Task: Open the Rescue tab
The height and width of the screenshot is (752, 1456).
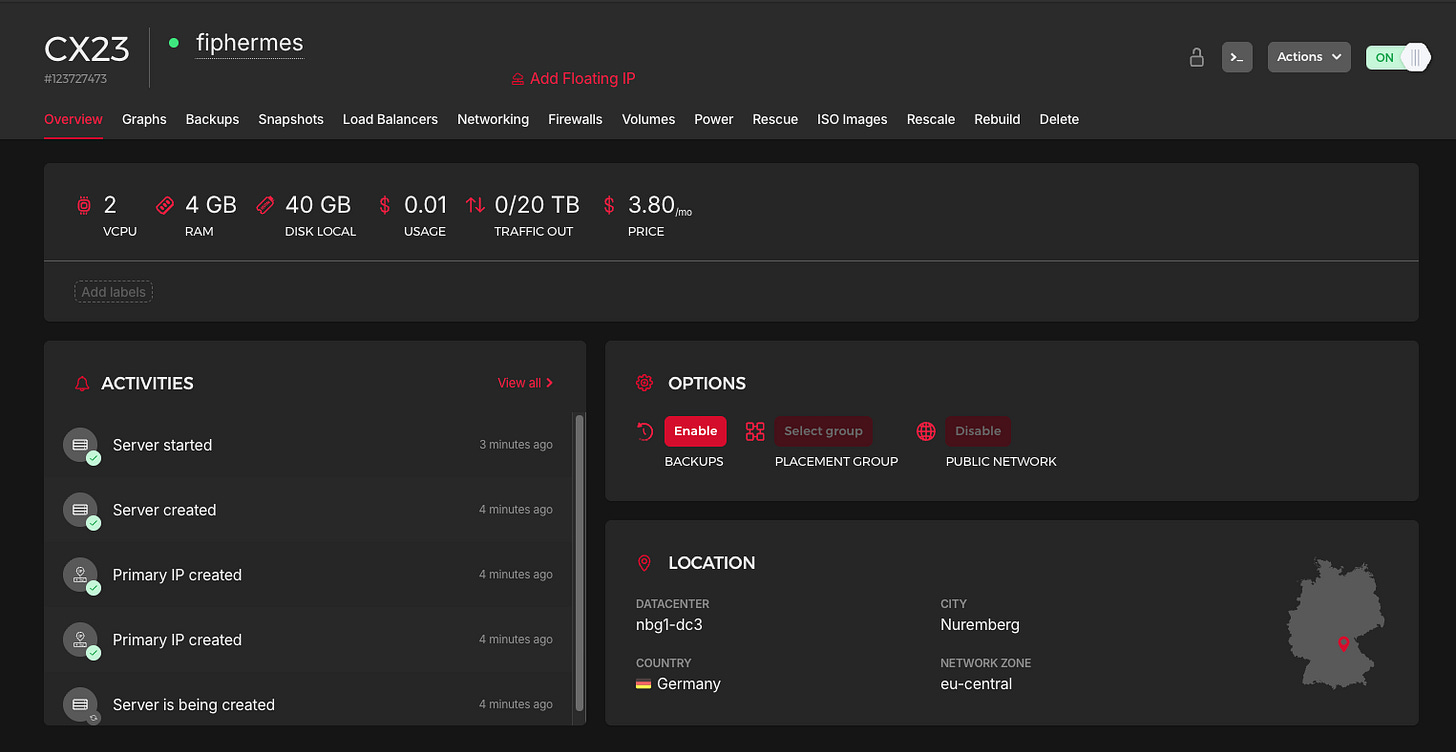Action: (775, 119)
